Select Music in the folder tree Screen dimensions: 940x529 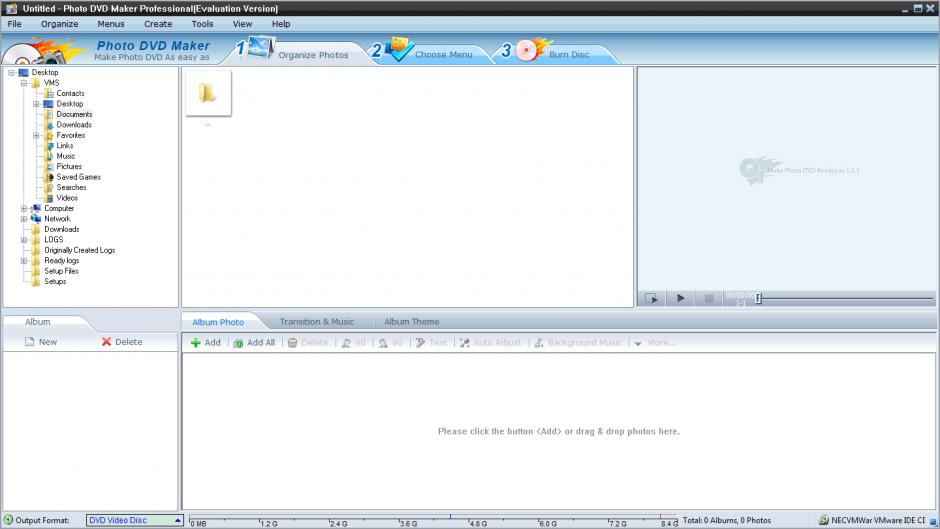coord(65,156)
